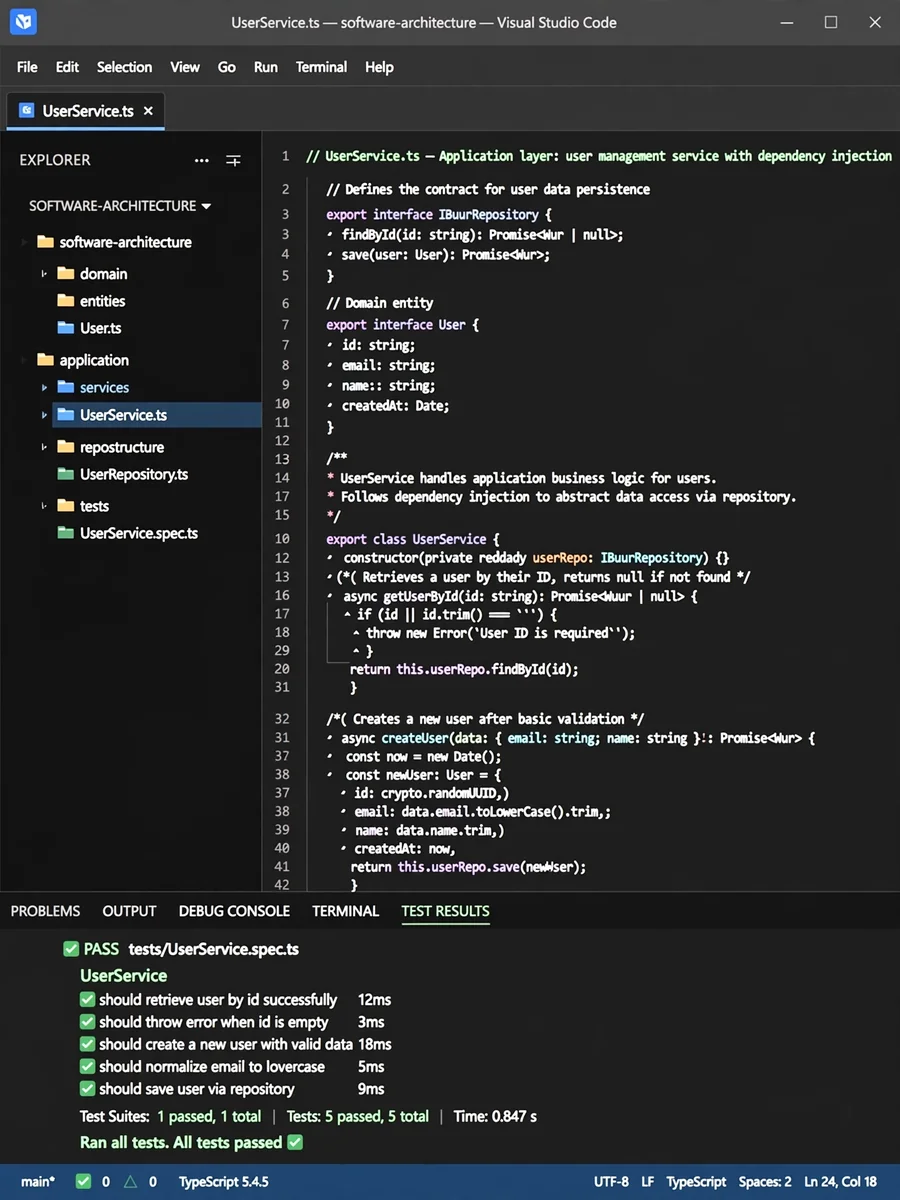Click the Explorer collapse/filter icon

click(234, 160)
